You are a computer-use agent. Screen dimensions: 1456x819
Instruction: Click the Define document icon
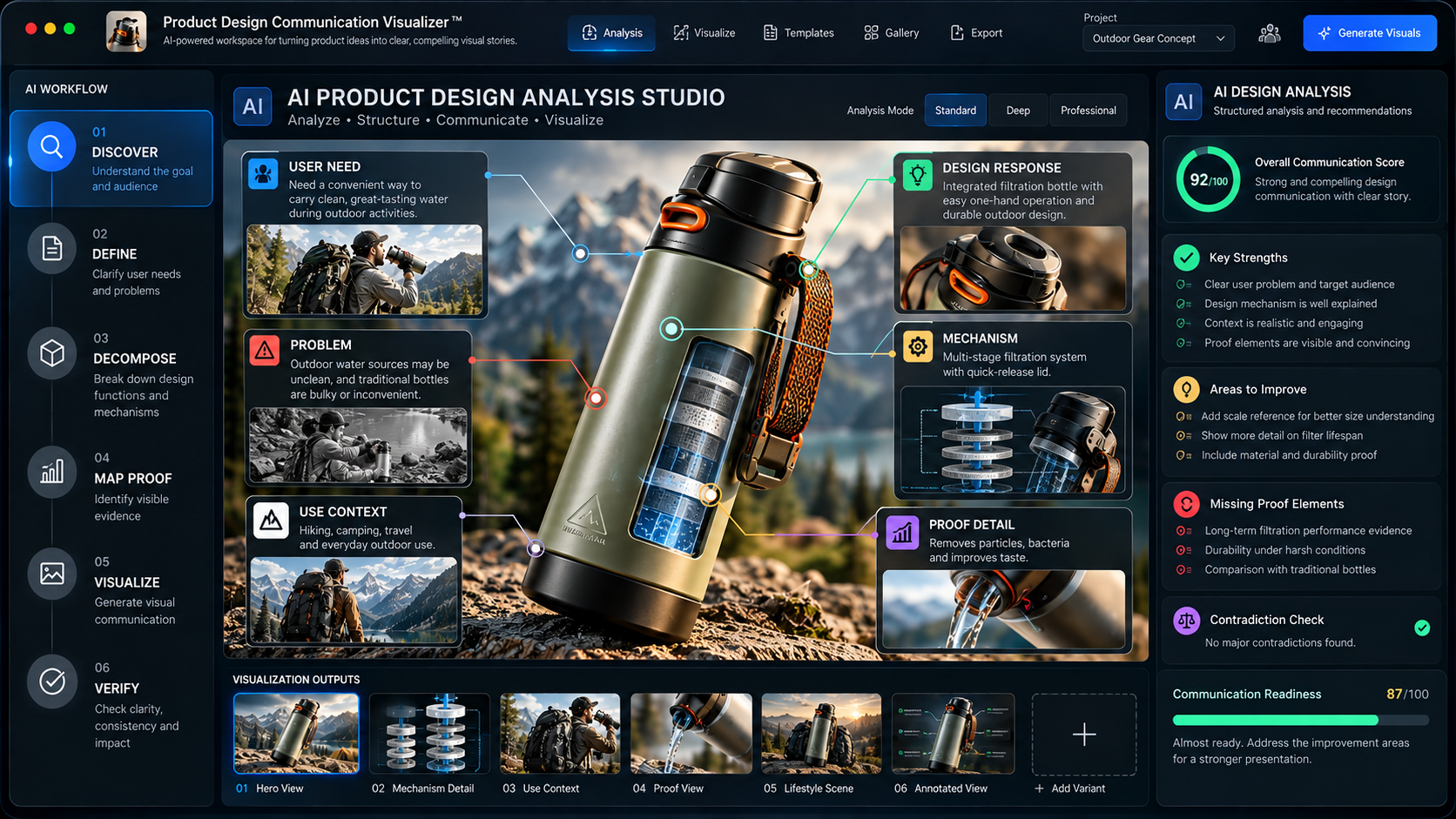pyautogui.click(x=52, y=249)
